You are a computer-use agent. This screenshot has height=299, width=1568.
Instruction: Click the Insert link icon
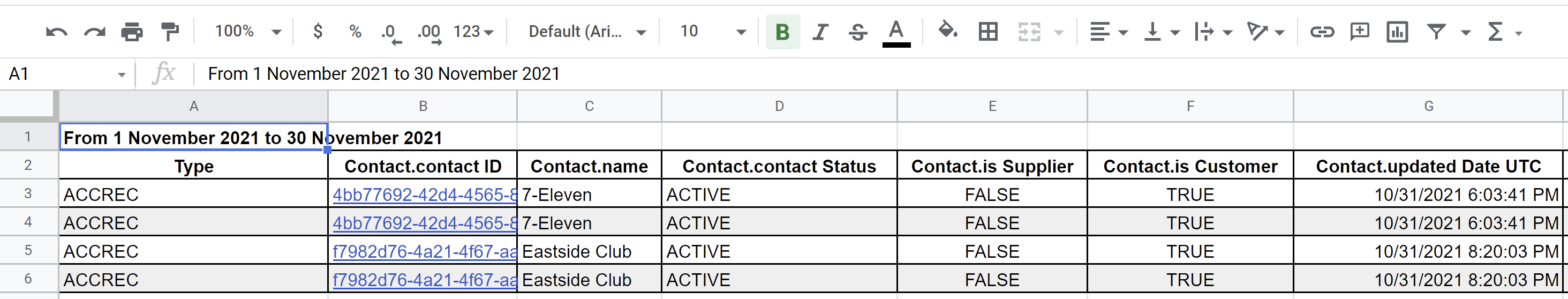coord(1322,32)
